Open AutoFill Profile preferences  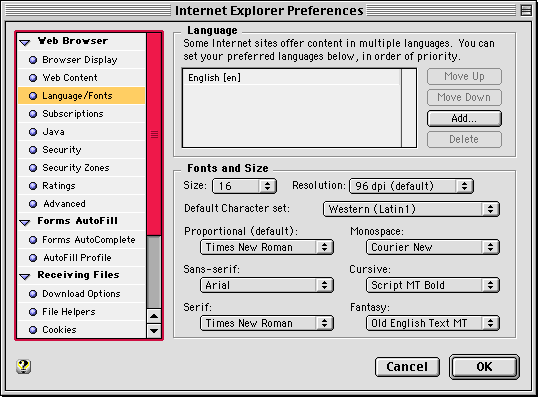pos(82,257)
